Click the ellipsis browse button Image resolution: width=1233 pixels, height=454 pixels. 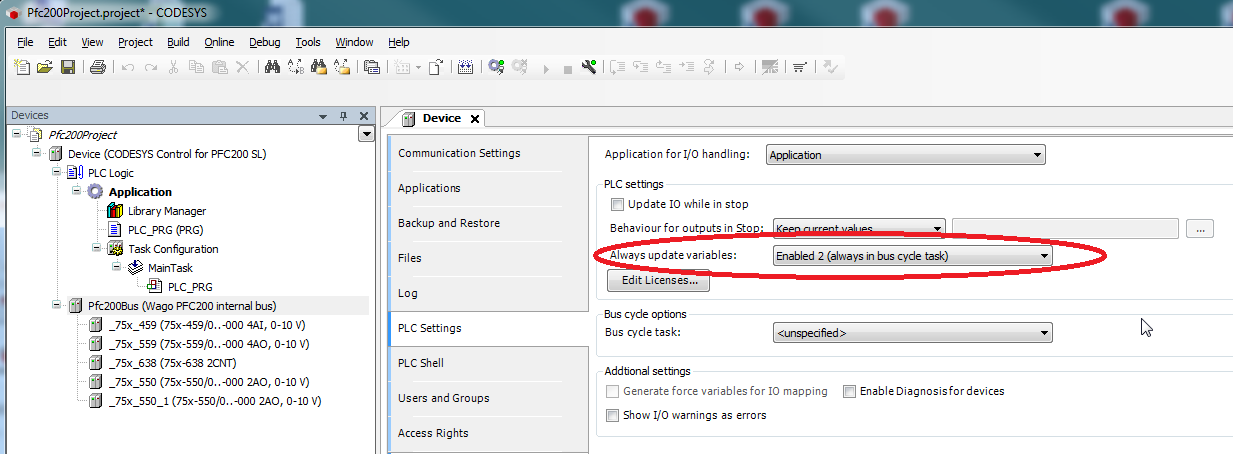click(1200, 229)
